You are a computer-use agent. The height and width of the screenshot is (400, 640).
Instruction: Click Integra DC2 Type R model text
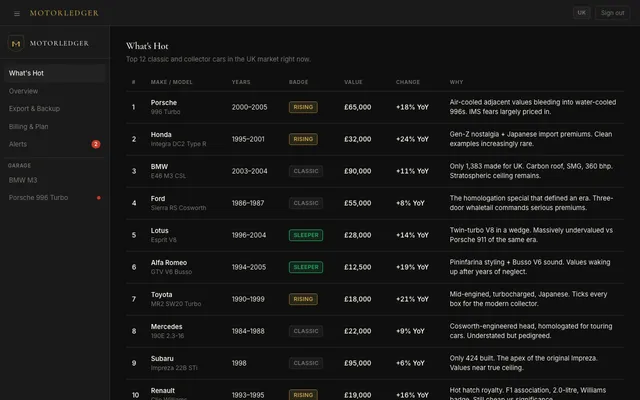pos(178,144)
